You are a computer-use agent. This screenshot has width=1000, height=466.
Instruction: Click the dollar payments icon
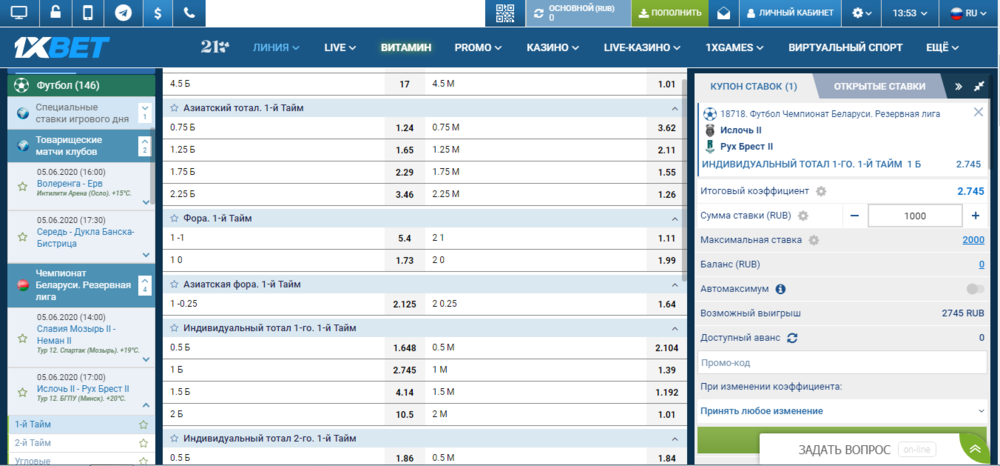(157, 13)
